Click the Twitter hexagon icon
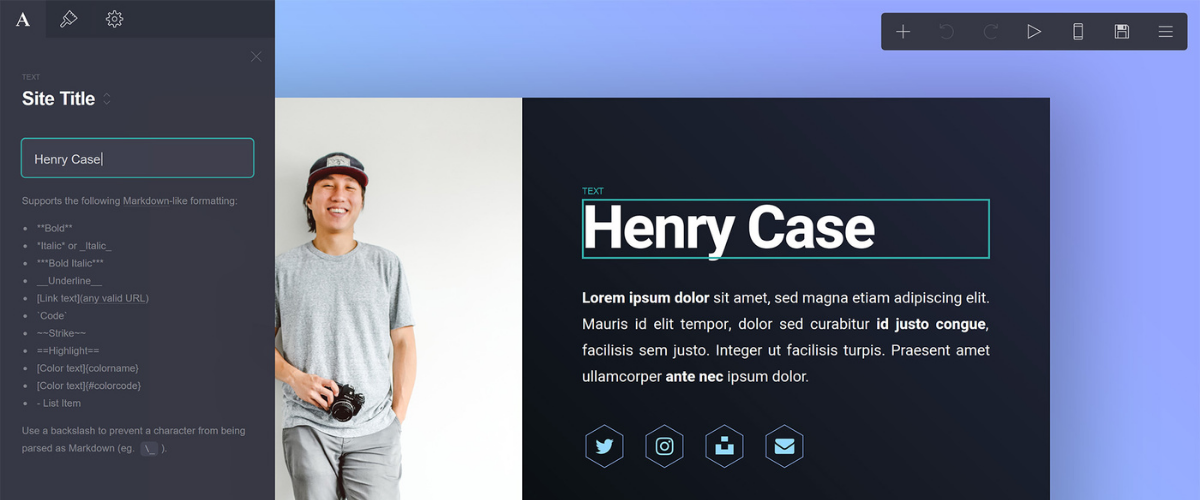Viewport: 1200px width, 500px height. [604, 447]
